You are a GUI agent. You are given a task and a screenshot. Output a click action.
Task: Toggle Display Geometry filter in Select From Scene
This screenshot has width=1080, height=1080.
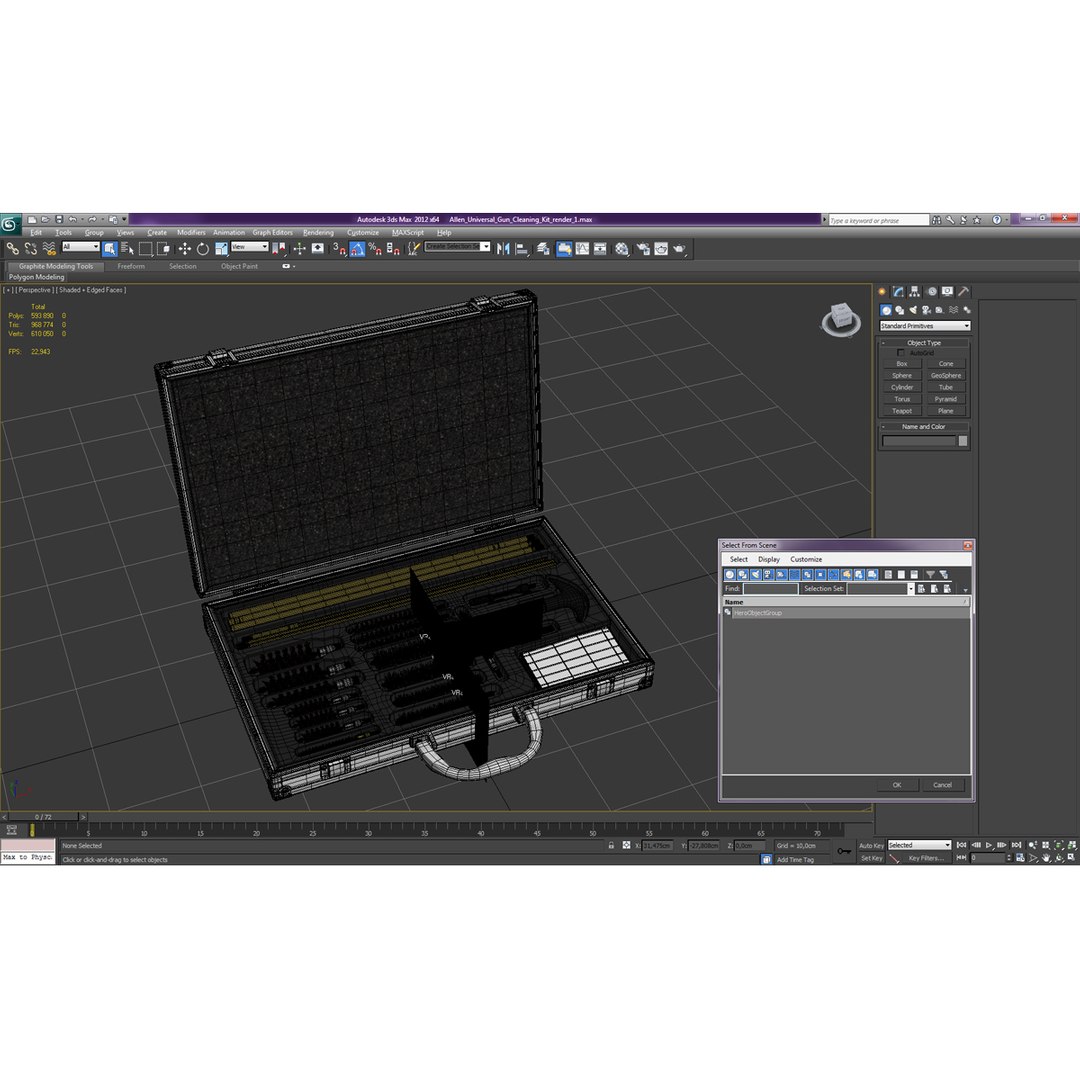[x=729, y=574]
